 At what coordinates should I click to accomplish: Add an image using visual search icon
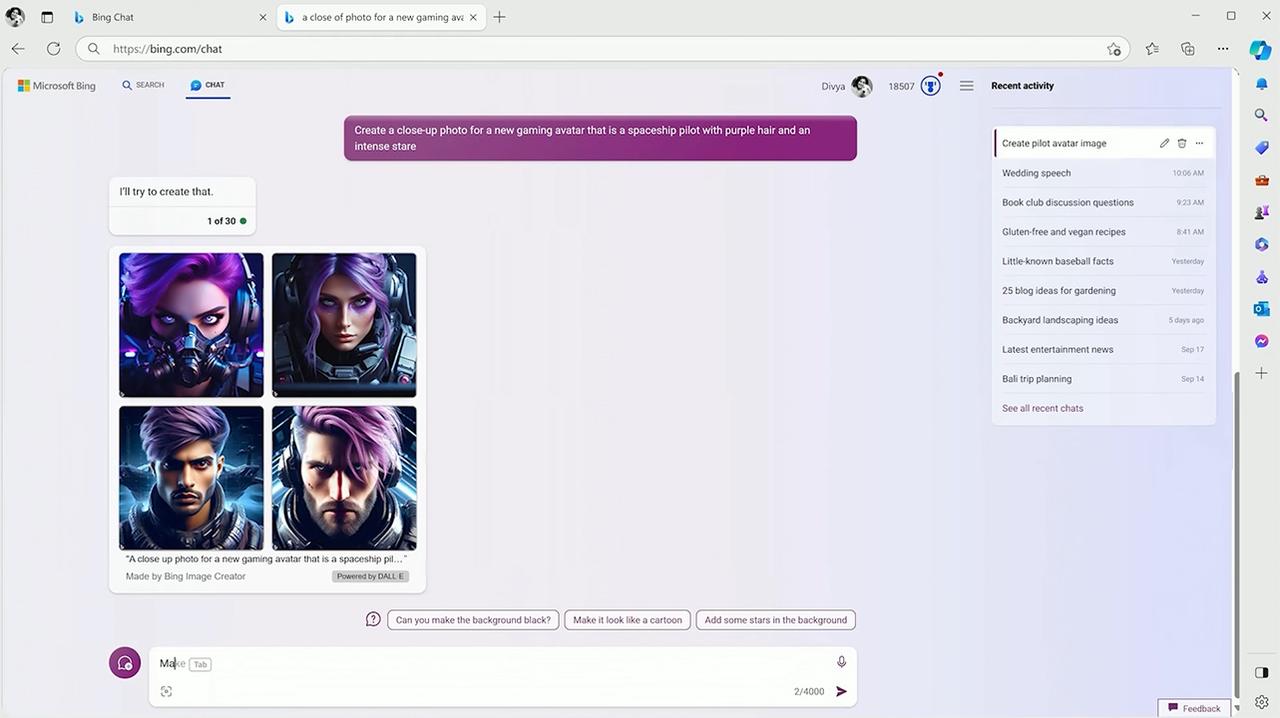pos(166,691)
